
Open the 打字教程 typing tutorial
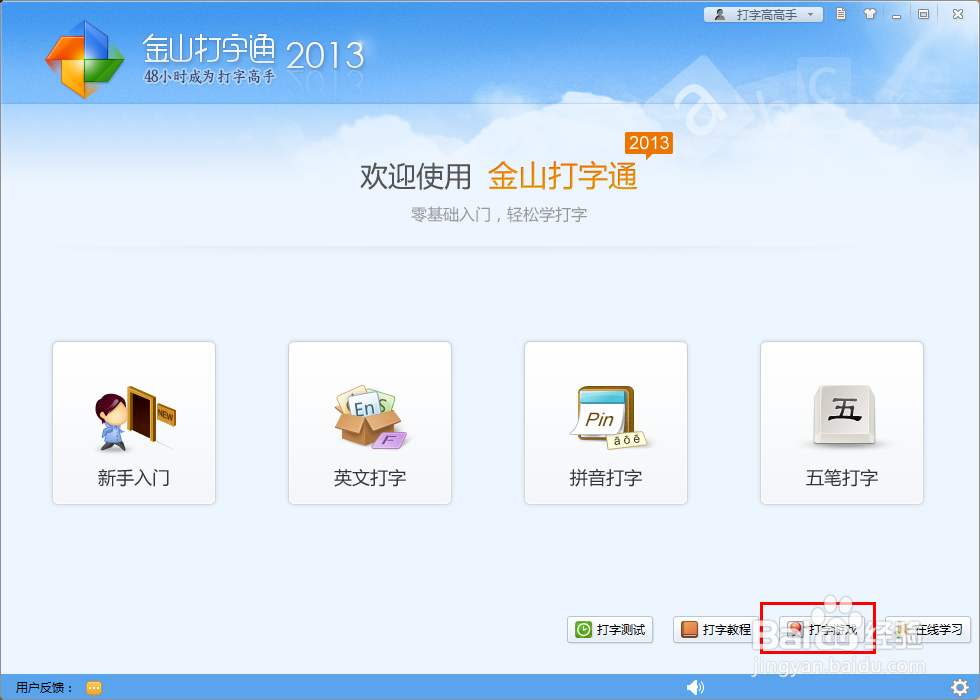(714, 630)
